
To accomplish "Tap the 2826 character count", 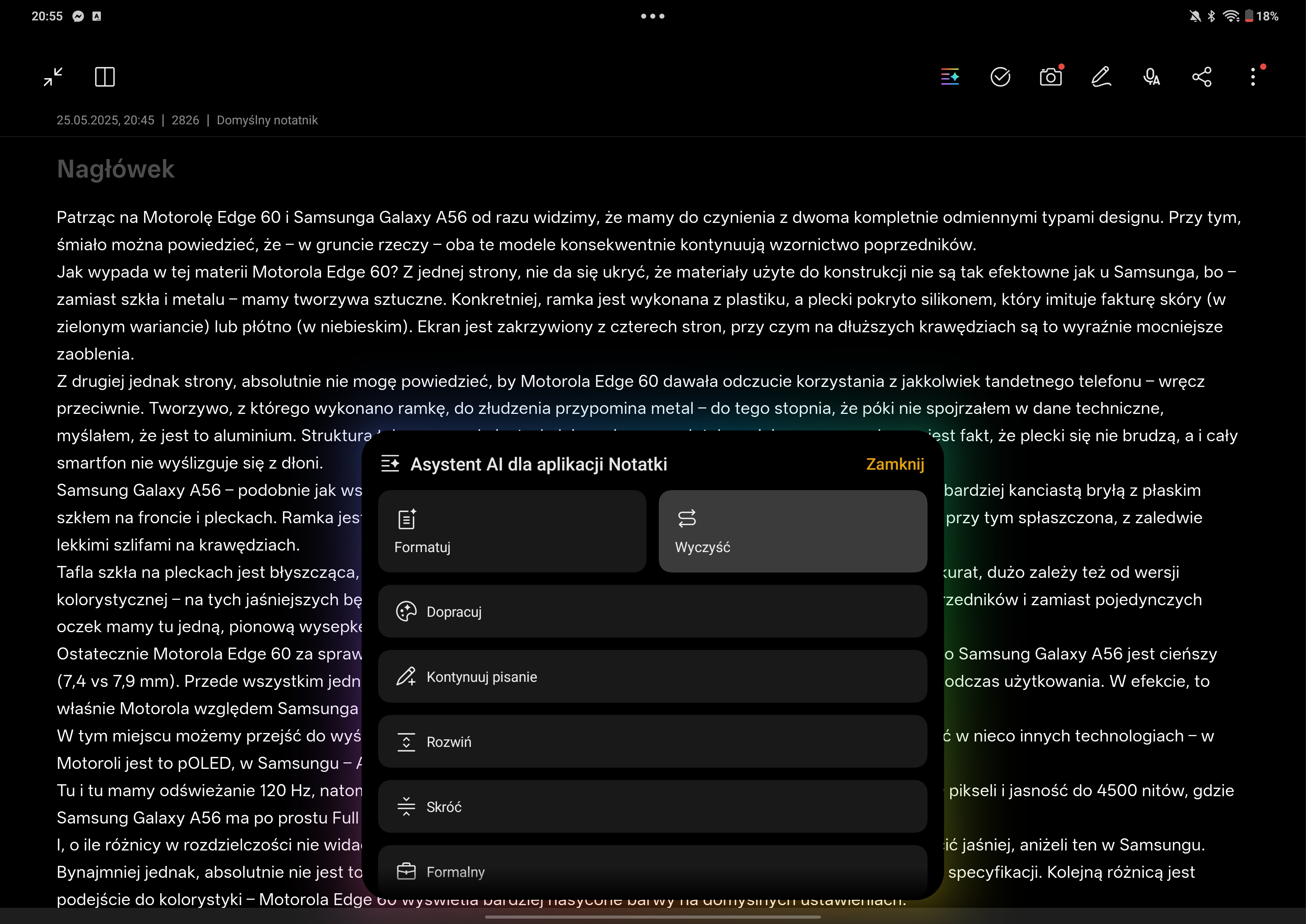I will (186, 120).
